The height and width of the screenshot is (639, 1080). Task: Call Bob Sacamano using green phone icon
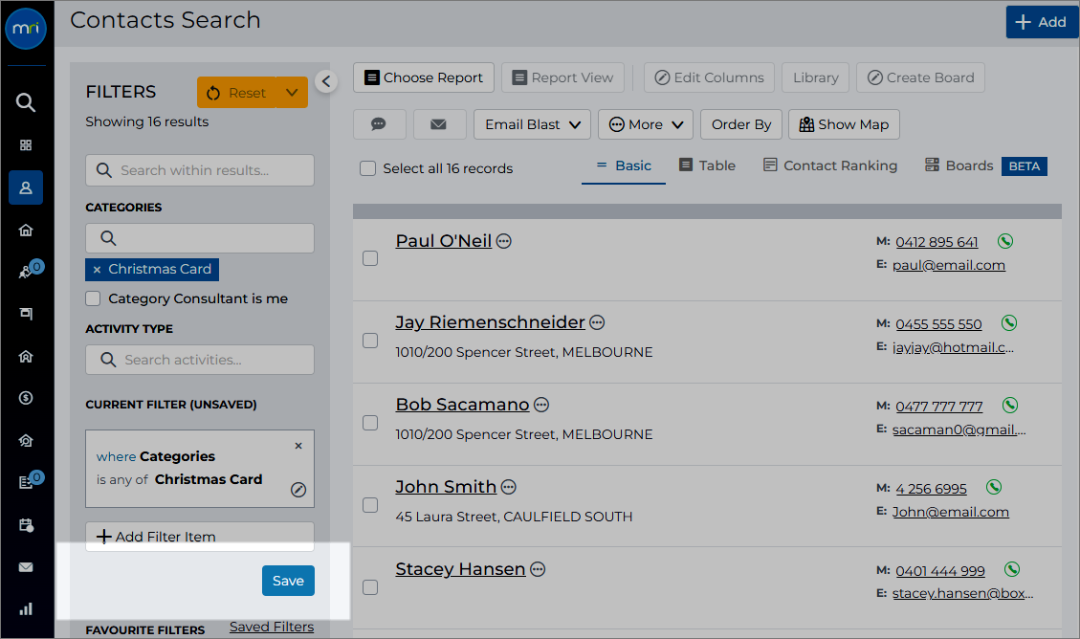[x=1010, y=405]
